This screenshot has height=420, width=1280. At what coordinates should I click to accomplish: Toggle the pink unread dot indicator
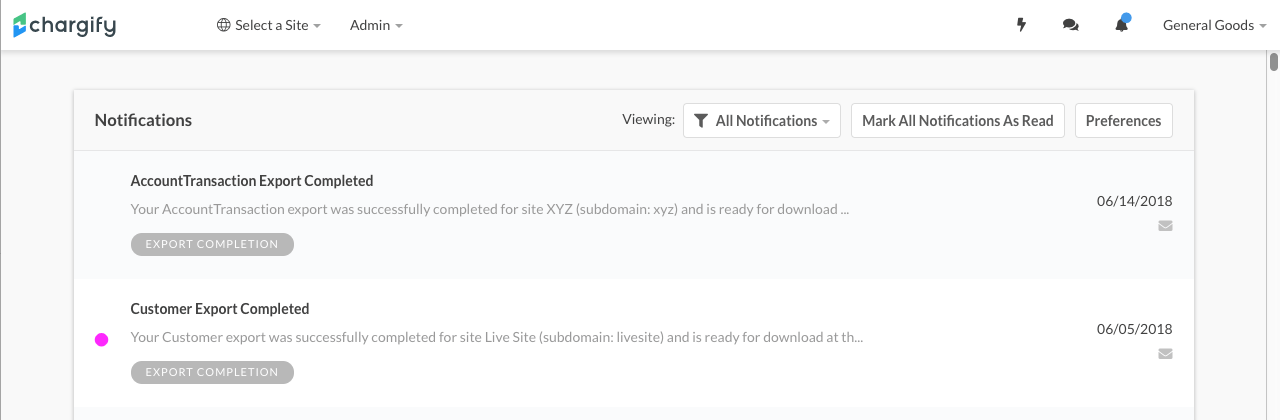click(101, 340)
